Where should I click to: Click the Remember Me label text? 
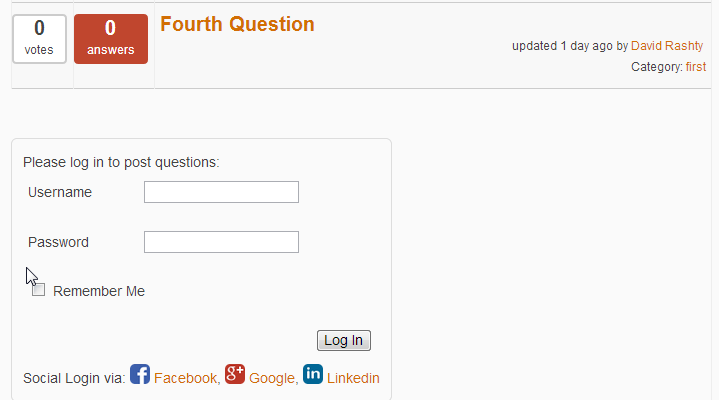point(99,291)
